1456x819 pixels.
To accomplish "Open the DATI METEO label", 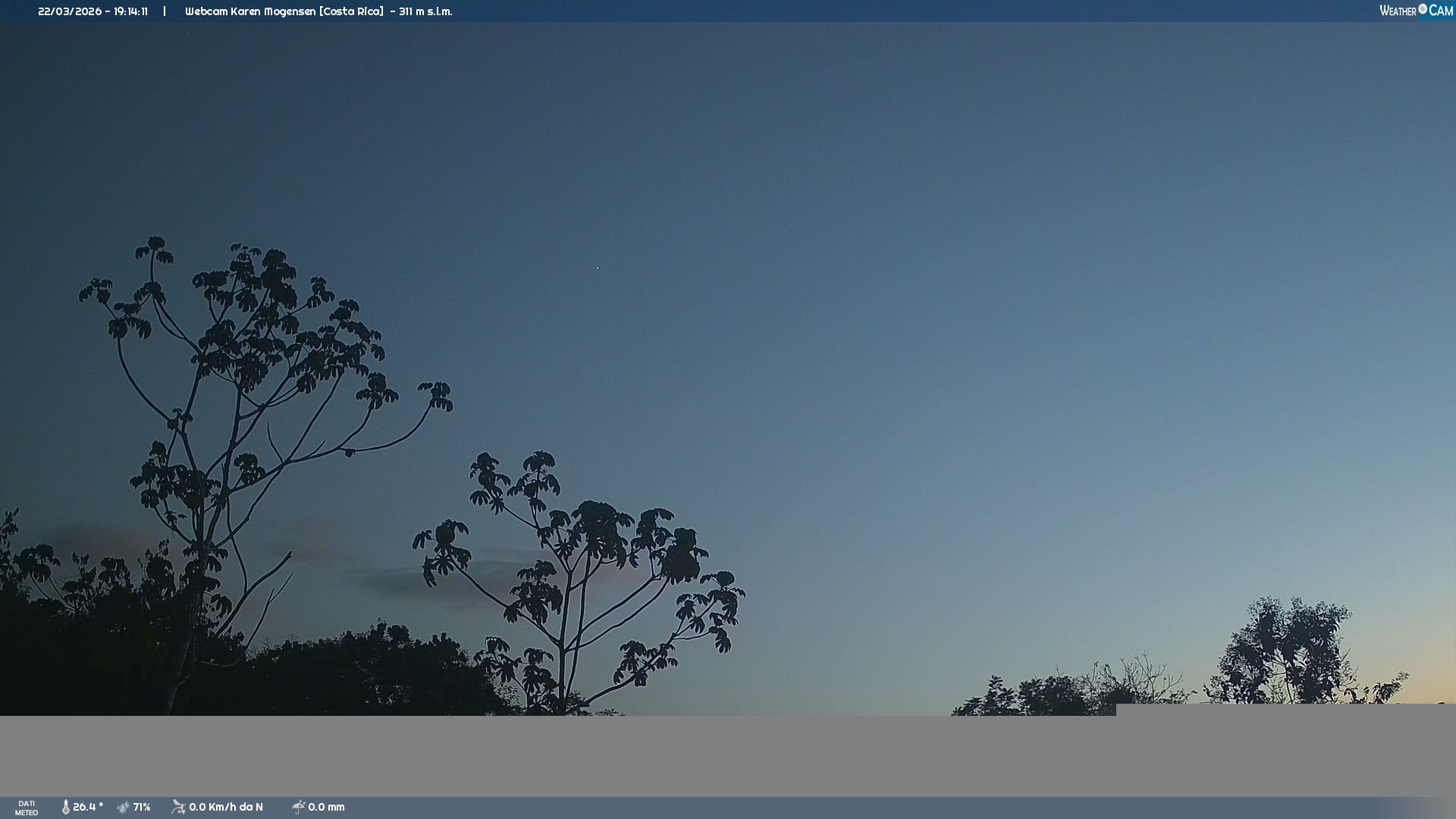I will (27, 808).
